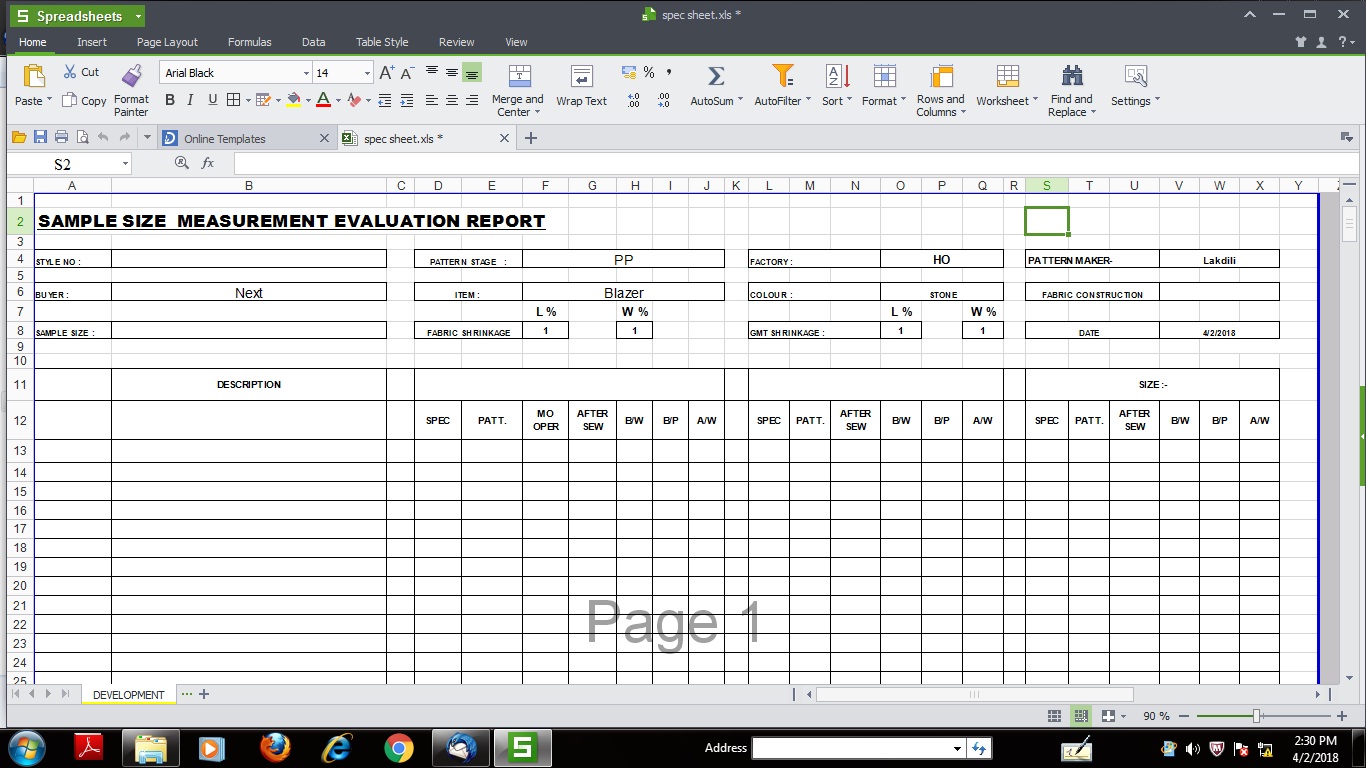This screenshot has width=1366, height=768.
Task: Click the Save icon in quick toolbar
Action: [41, 138]
